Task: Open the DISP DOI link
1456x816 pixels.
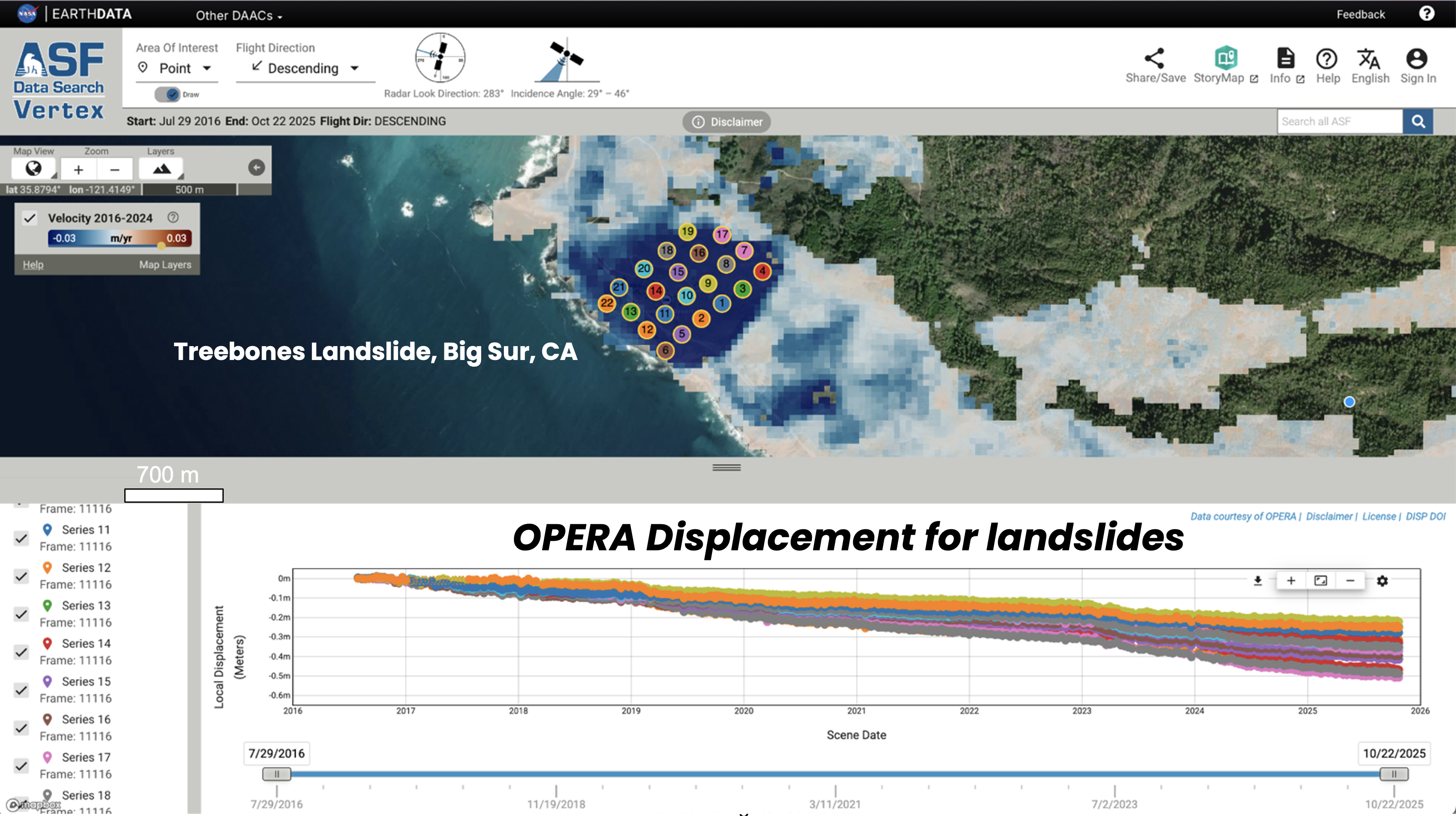Action: (1425, 516)
